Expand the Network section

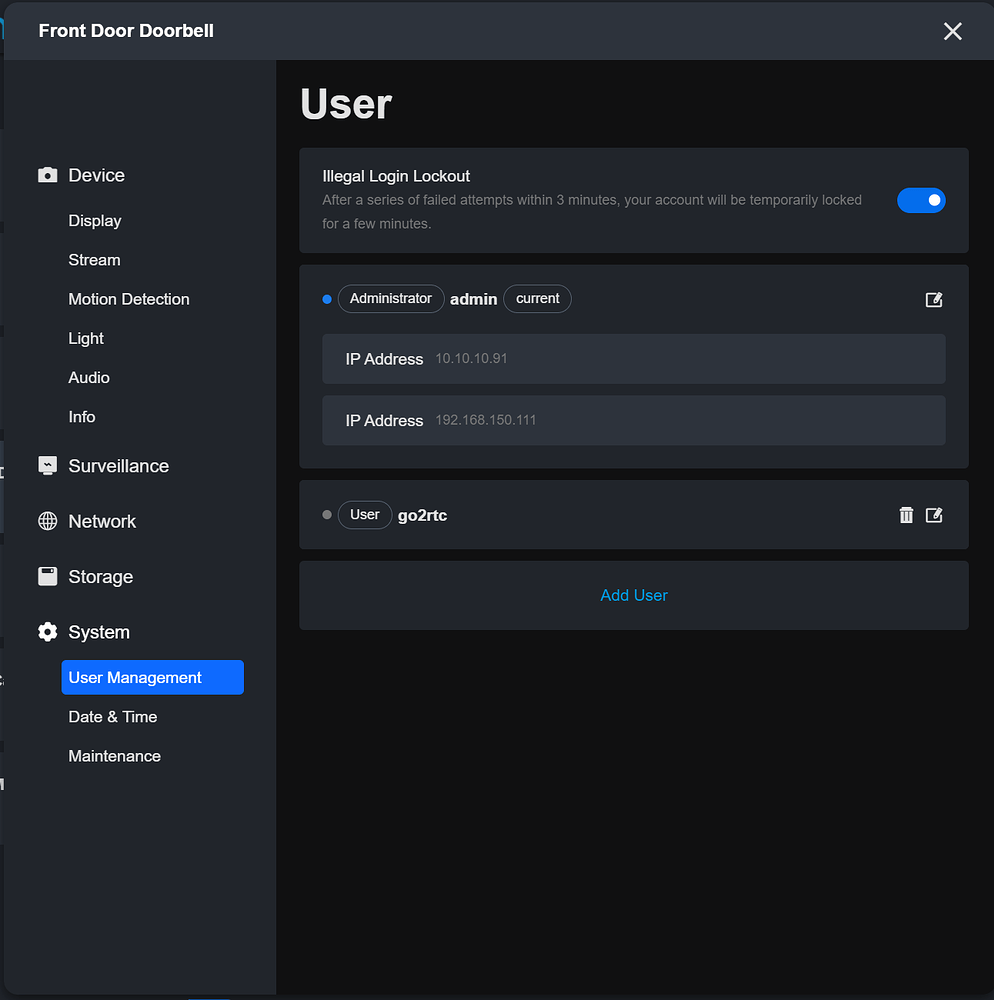(x=101, y=521)
